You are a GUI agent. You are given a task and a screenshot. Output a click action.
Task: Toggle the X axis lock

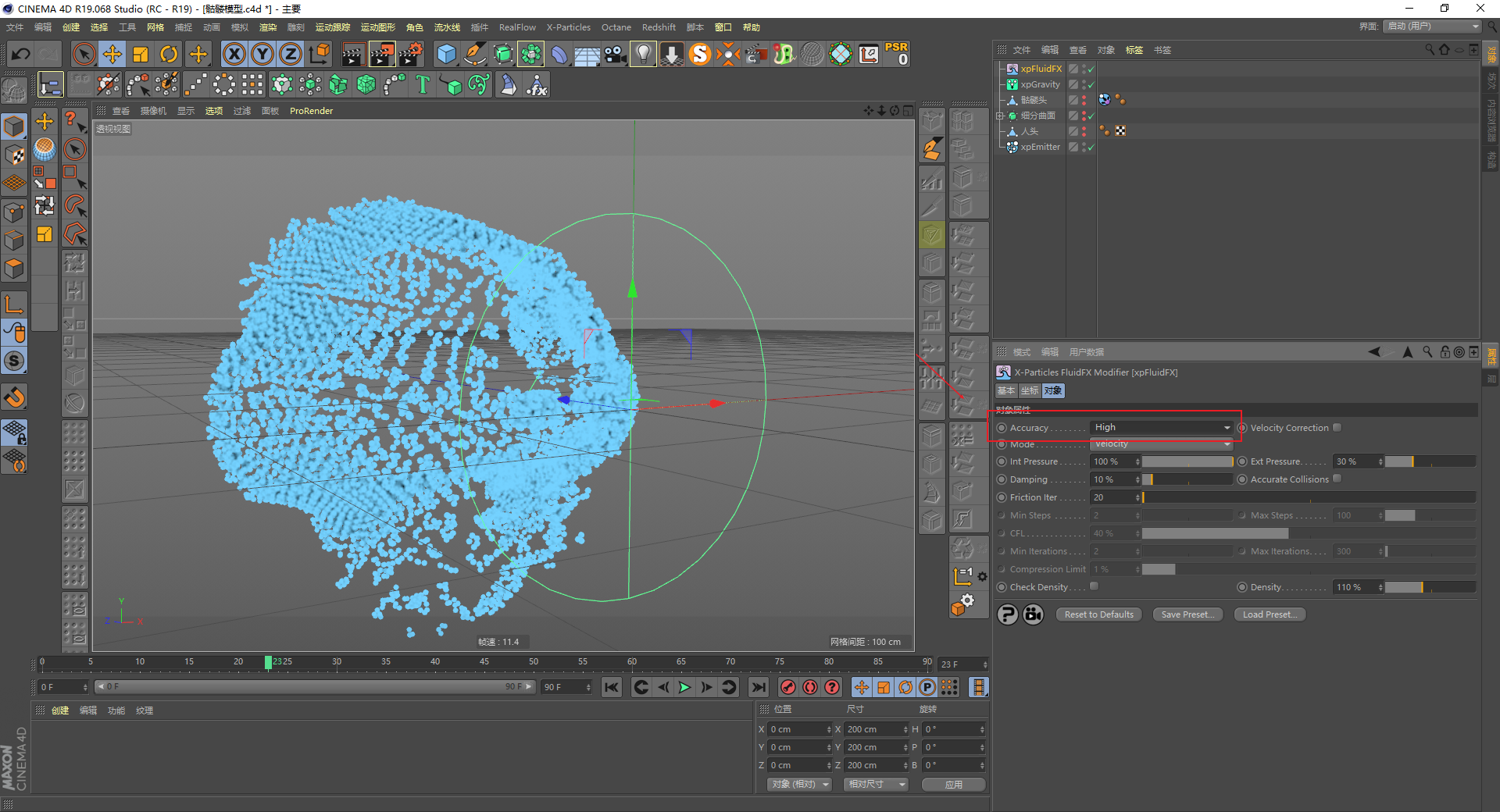234,54
